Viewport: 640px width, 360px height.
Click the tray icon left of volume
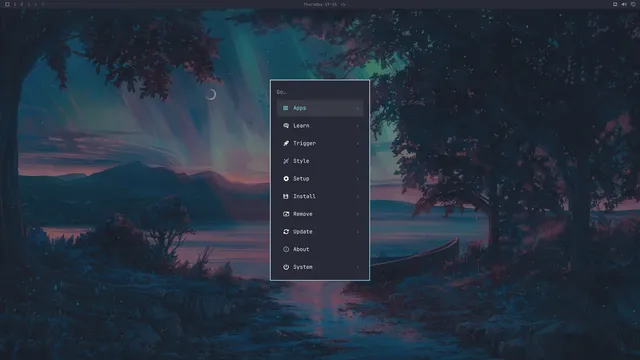(615, 4)
